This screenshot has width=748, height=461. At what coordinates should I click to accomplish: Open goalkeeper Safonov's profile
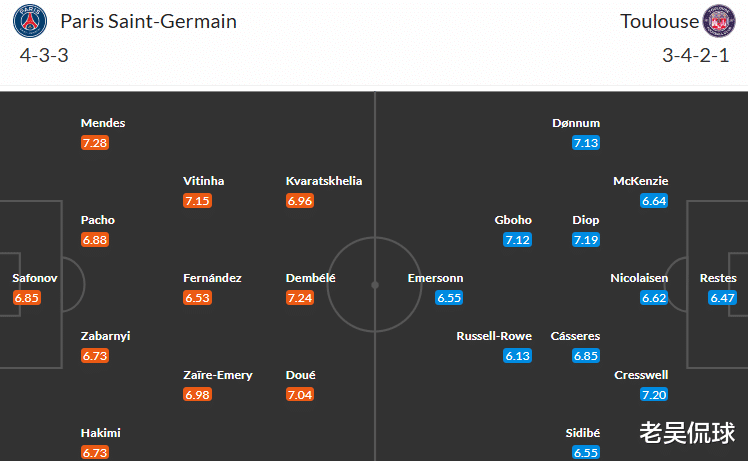coord(35,278)
